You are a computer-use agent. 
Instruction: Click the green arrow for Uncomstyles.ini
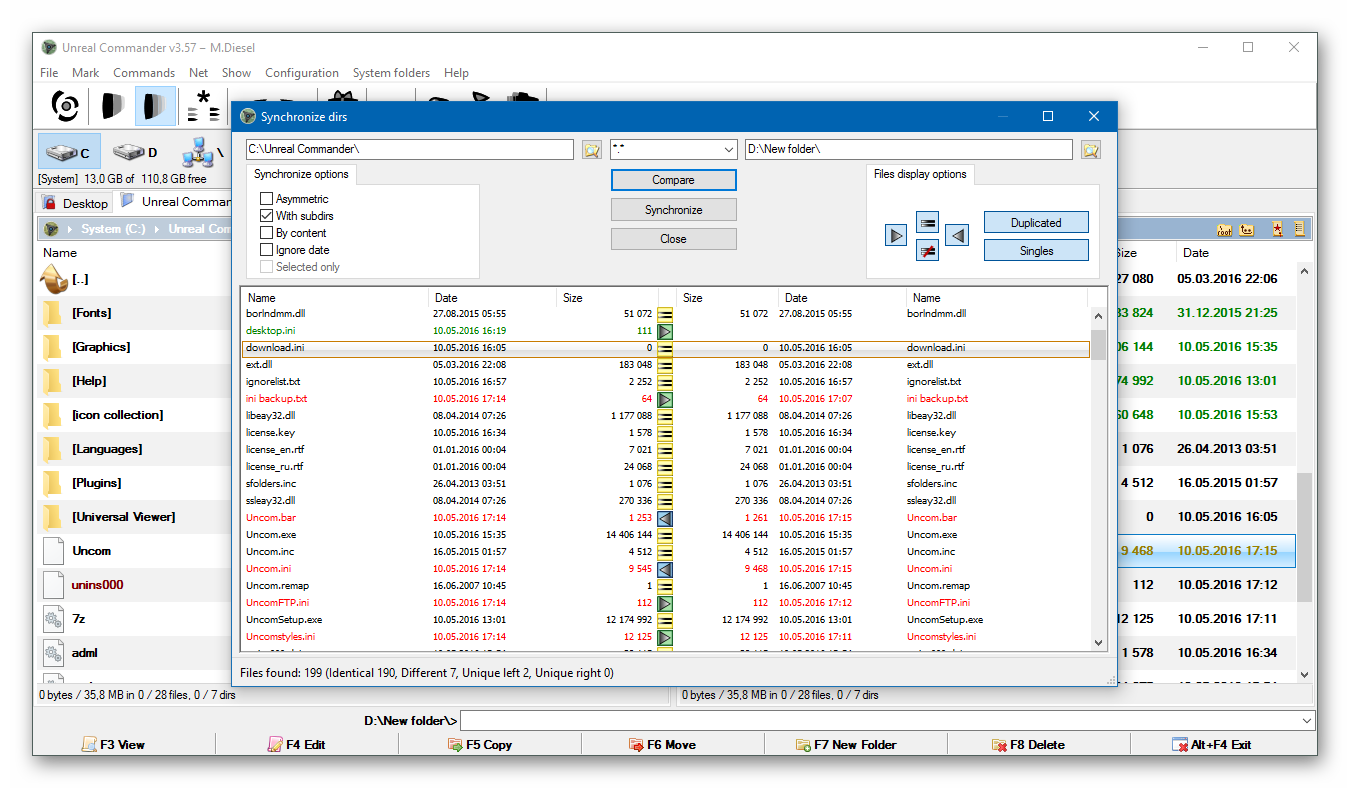[665, 636]
